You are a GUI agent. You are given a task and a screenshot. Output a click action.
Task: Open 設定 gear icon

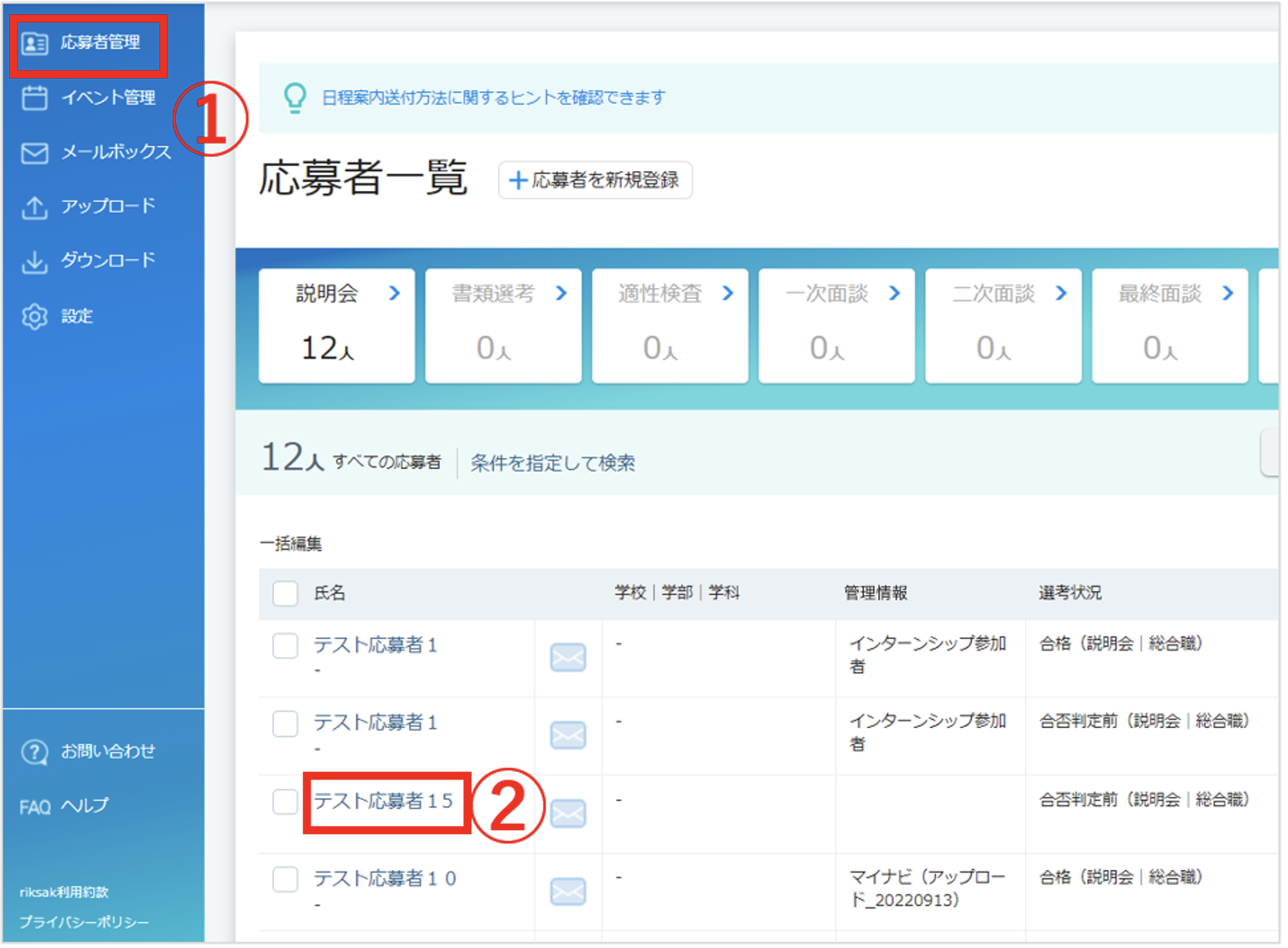point(34,316)
